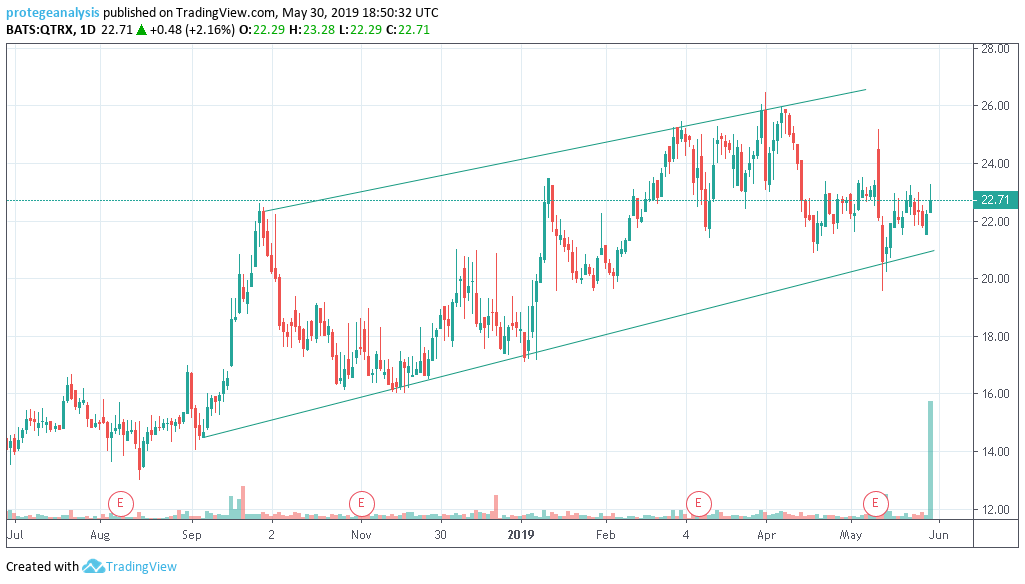Click the Aug label on time axis

pos(100,534)
